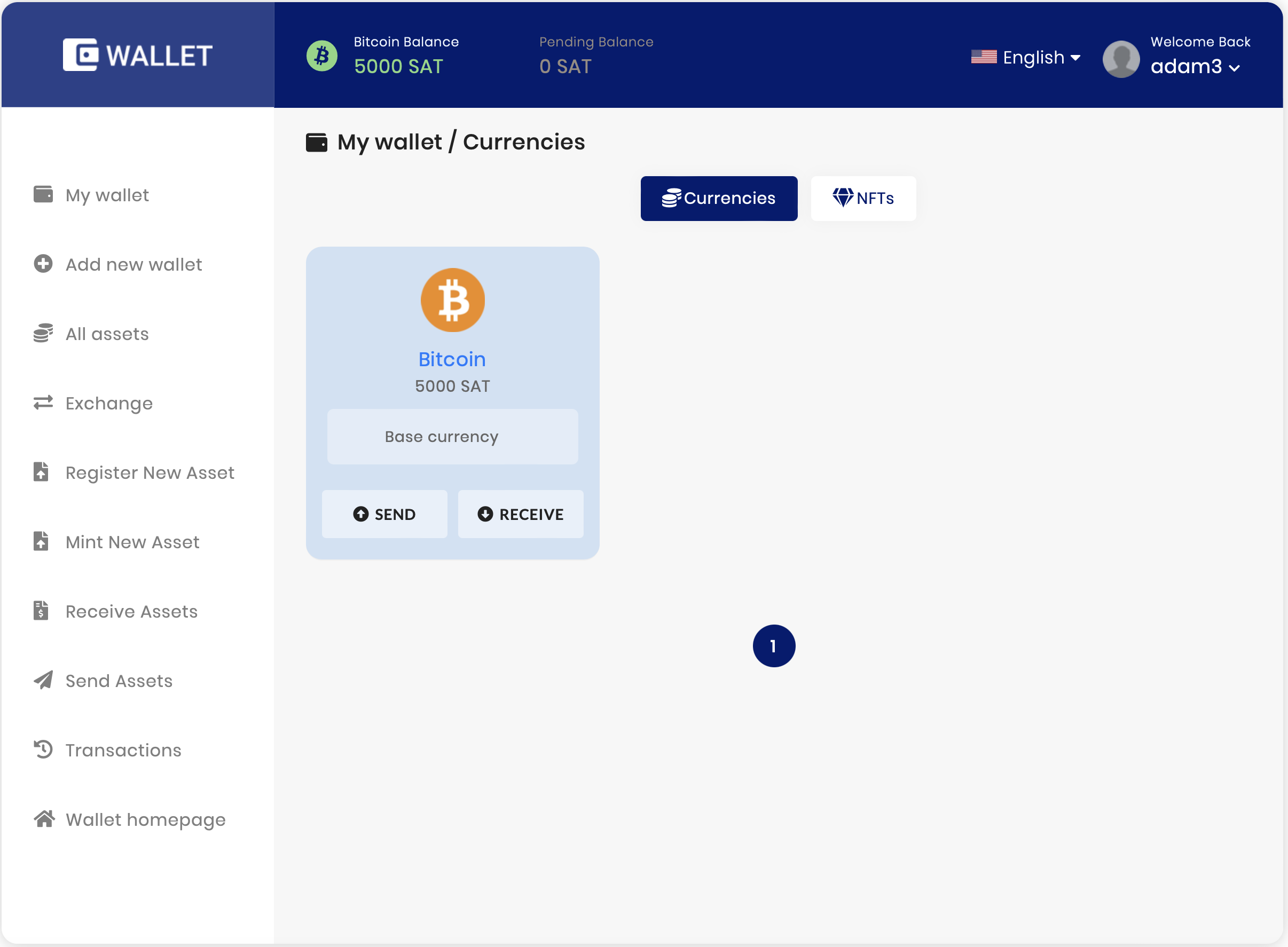
Task: Open the English language dropdown
Action: click(1026, 57)
